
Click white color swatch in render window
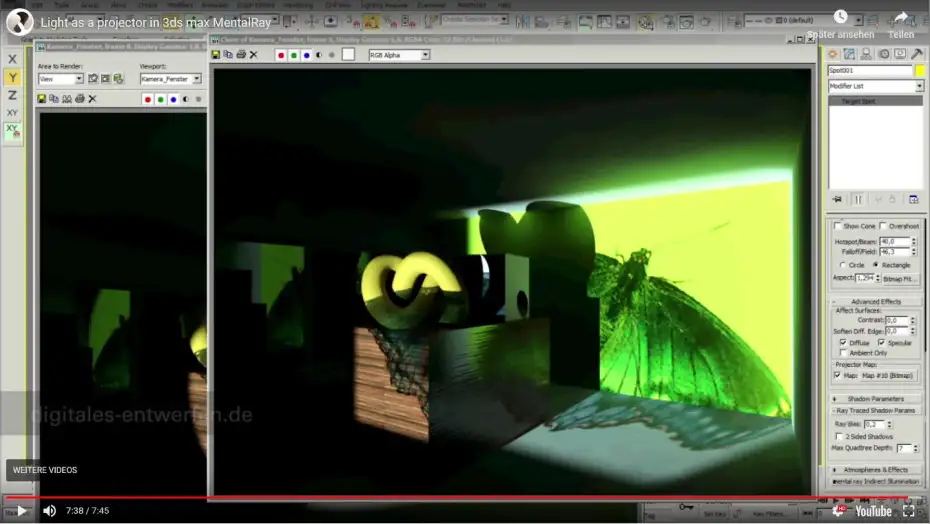(x=348, y=55)
